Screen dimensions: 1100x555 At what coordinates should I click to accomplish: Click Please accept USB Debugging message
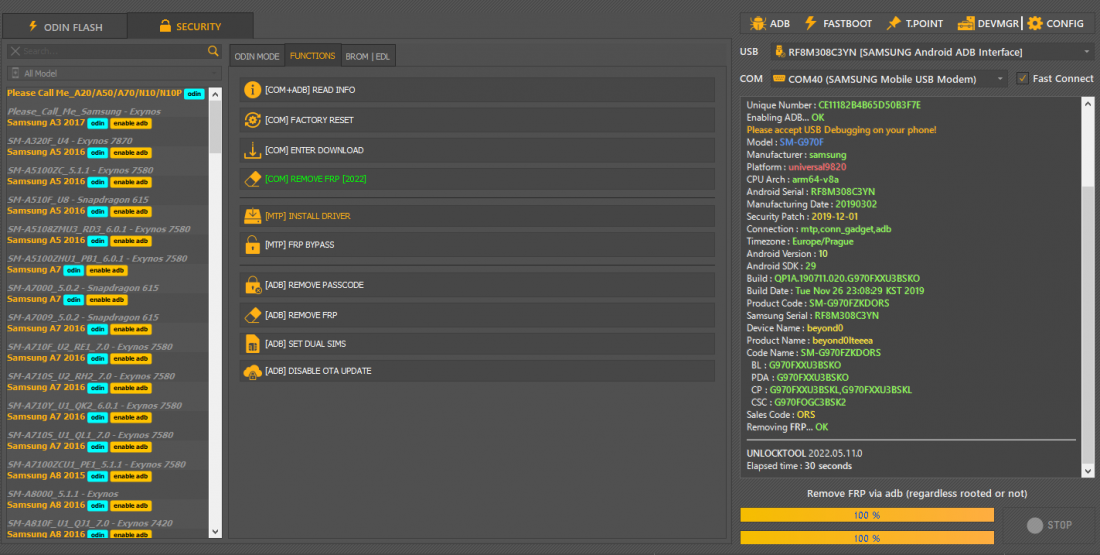click(841, 130)
